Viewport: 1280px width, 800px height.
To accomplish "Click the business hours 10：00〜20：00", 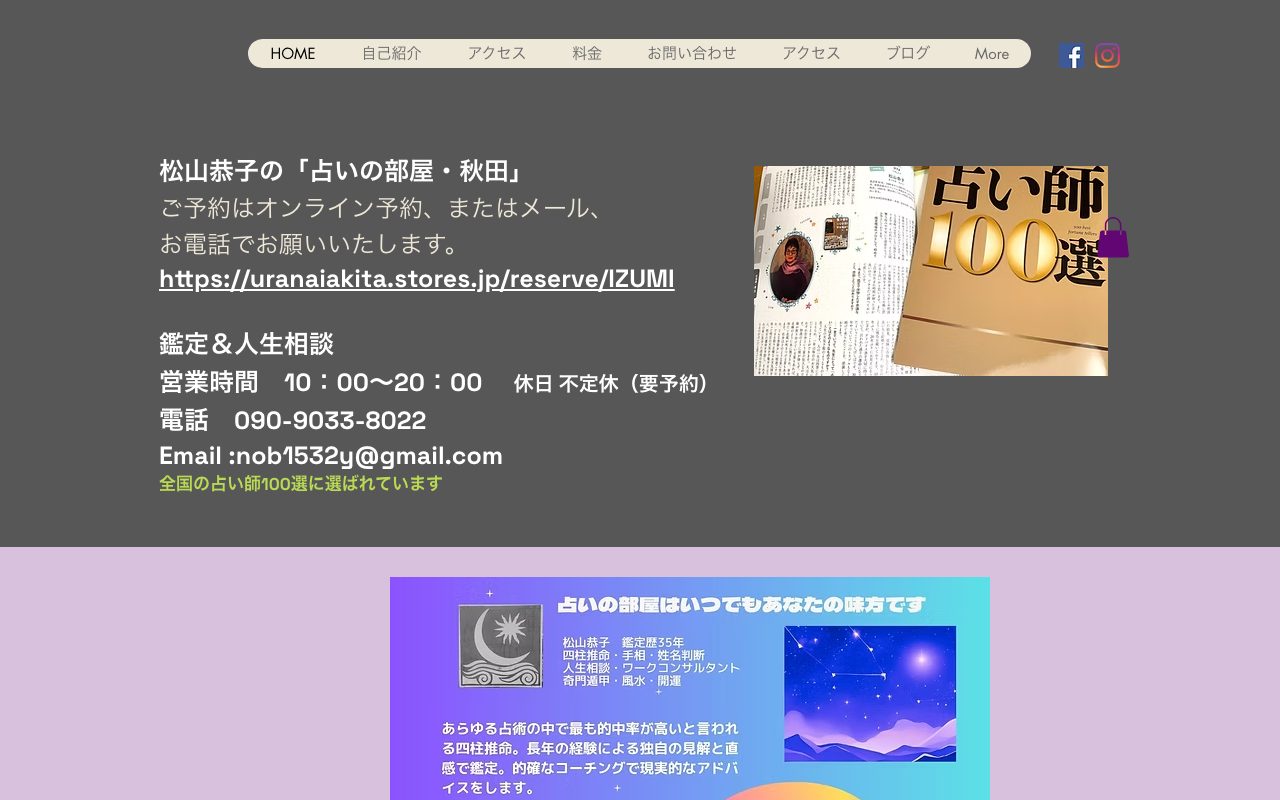I will pos(383,382).
